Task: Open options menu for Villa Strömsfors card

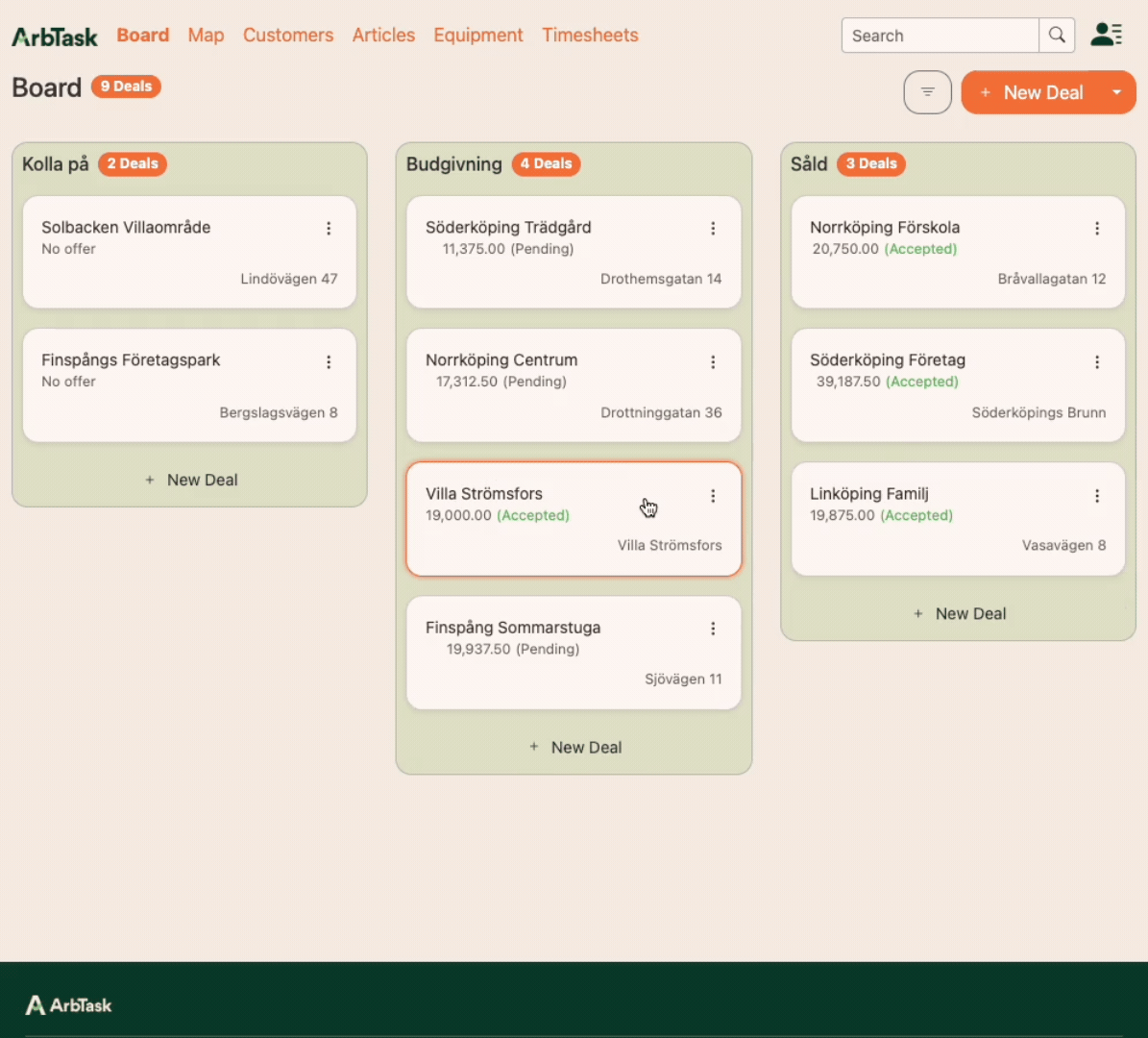Action: 713,496
